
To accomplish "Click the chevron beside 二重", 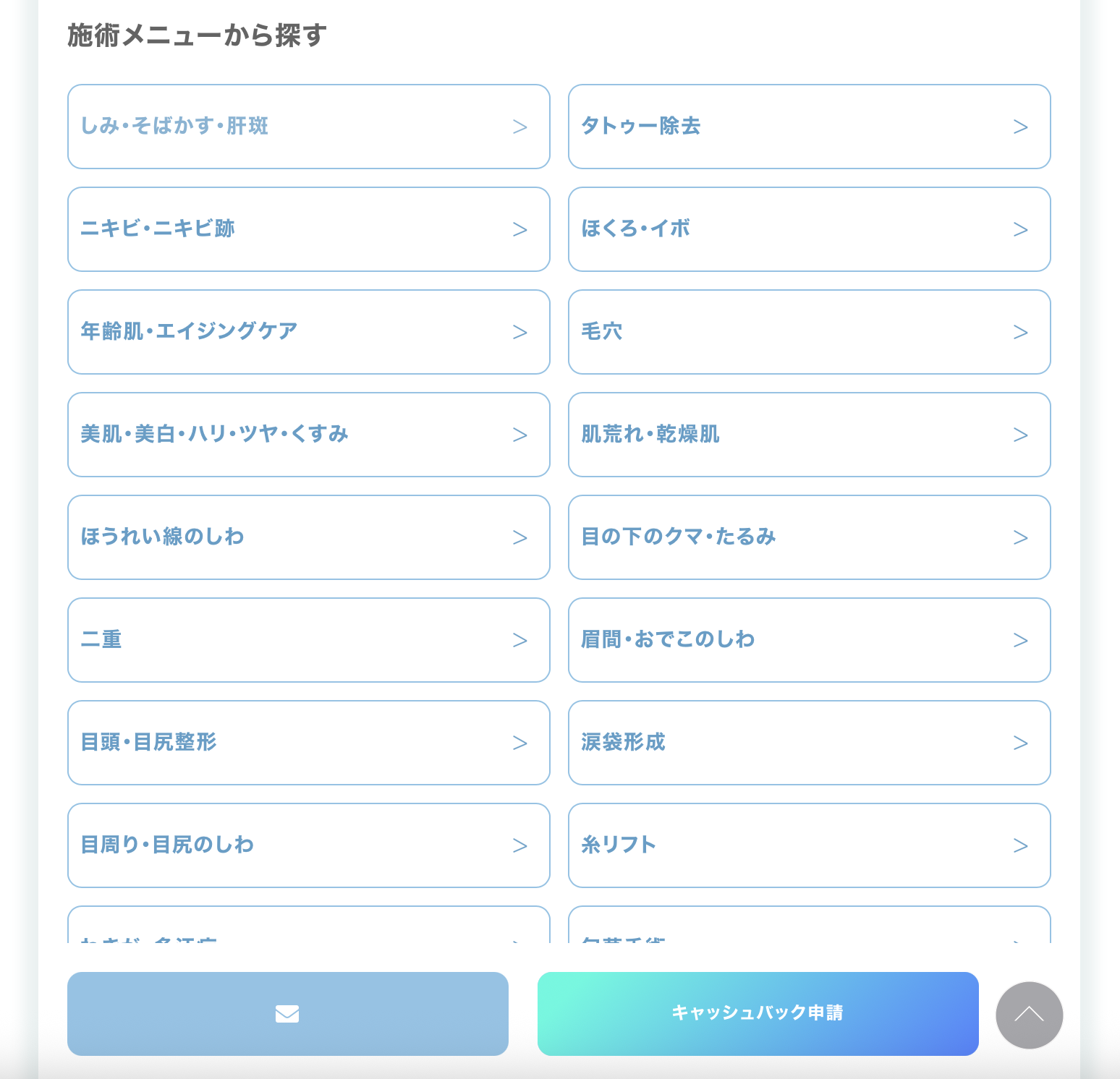I will click(519, 641).
